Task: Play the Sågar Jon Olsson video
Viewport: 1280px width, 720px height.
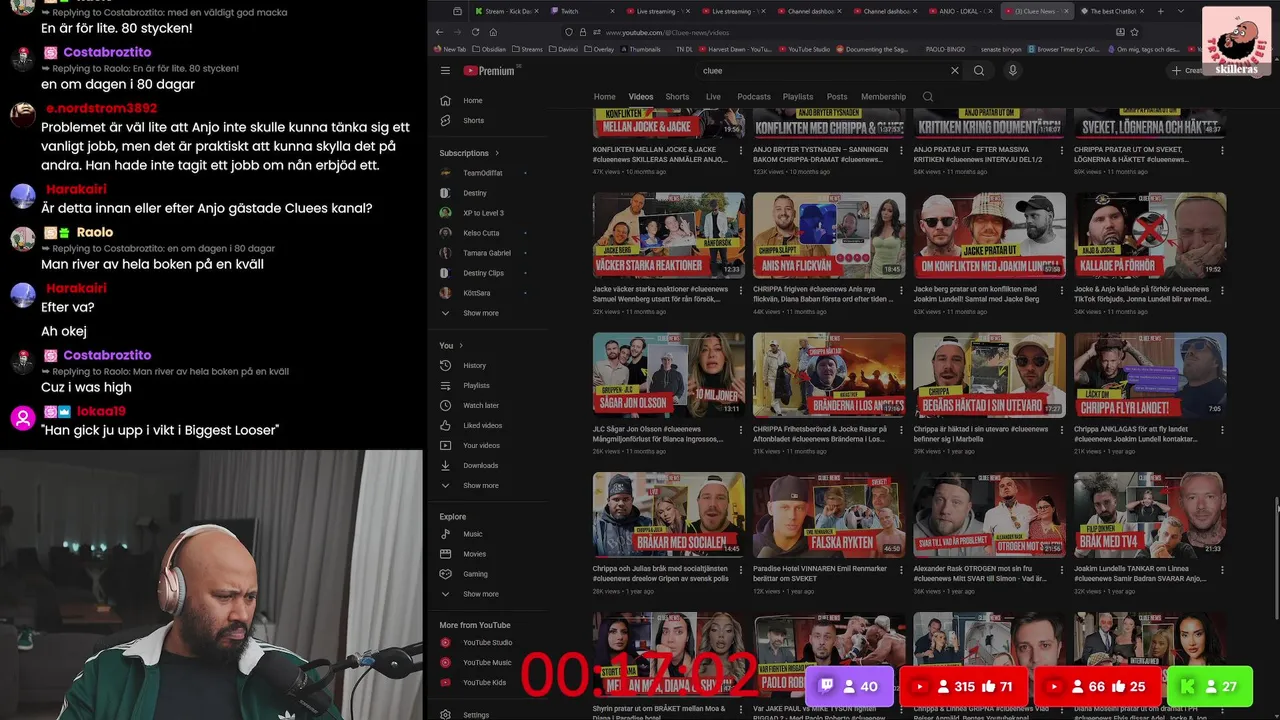Action: (668, 375)
